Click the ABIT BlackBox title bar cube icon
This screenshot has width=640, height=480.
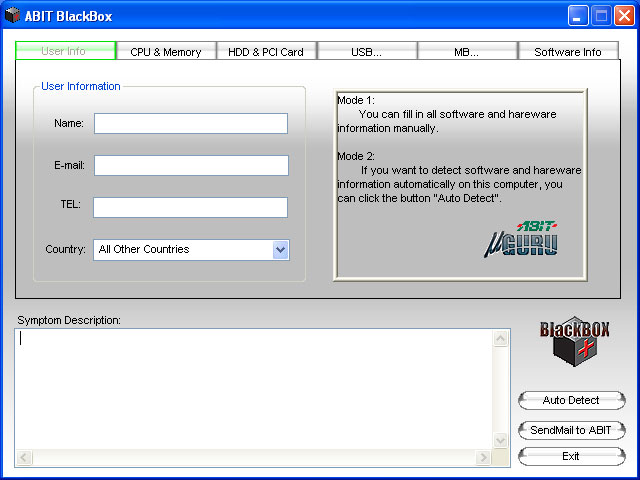point(12,16)
